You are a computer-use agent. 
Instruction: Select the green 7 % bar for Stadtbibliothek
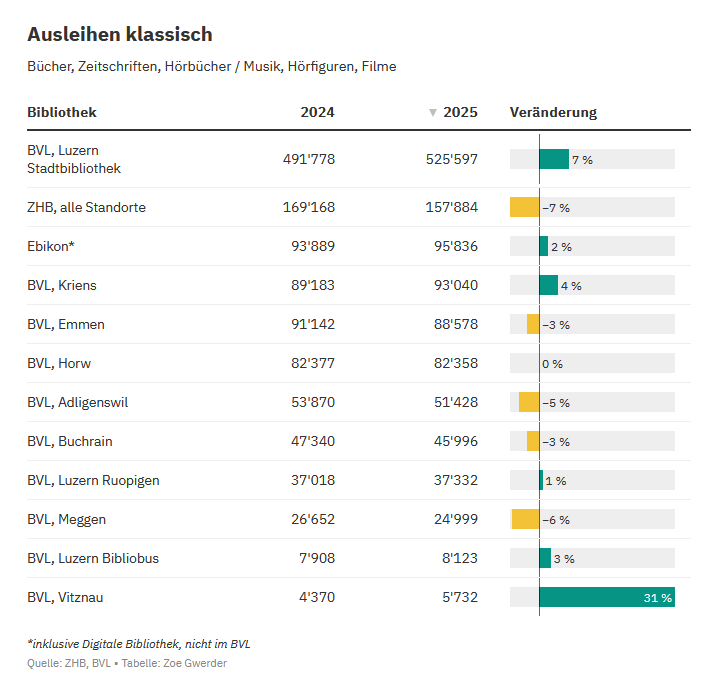click(553, 159)
